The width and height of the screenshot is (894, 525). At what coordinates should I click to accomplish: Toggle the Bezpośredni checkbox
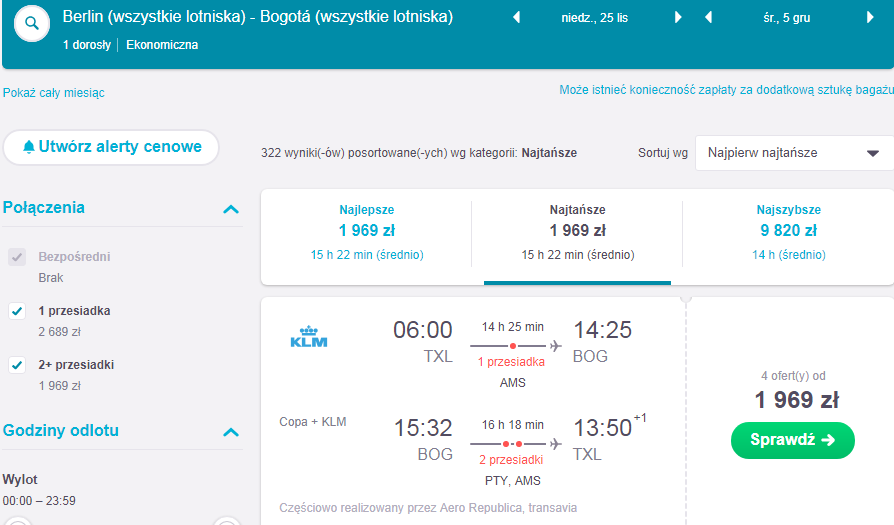[x=17, y=257]
